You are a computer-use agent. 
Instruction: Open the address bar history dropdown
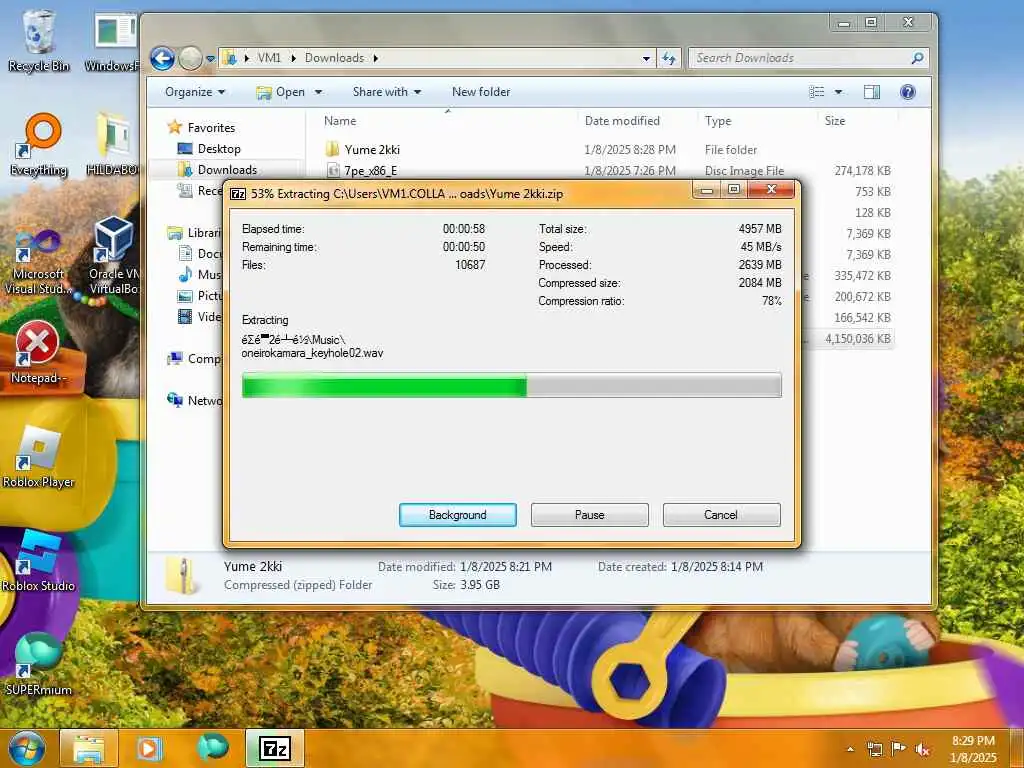click(646, 58)
